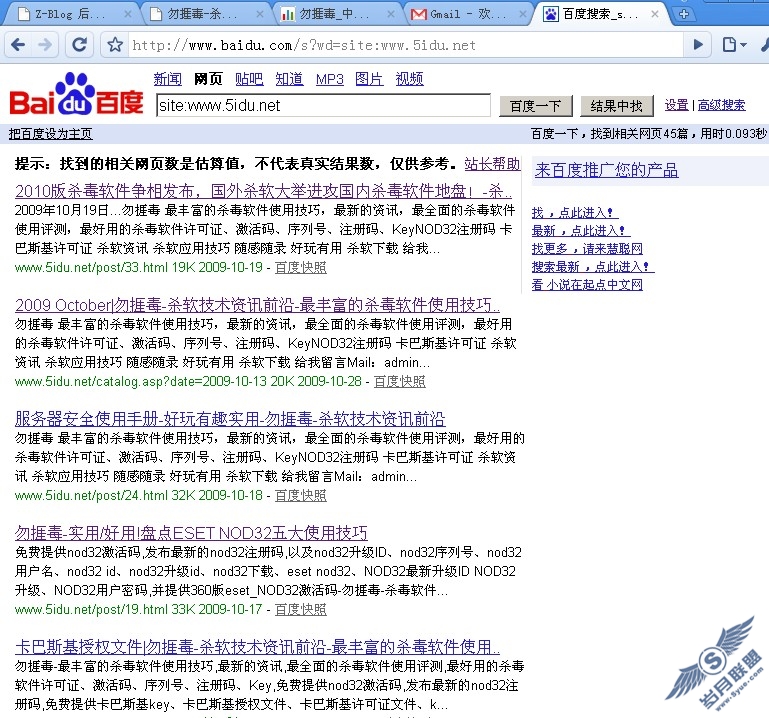Click sidebar ad 找，点此进入
Image resolution: width=769 pixels, height=718 pixels.
[x=575, y=213]
